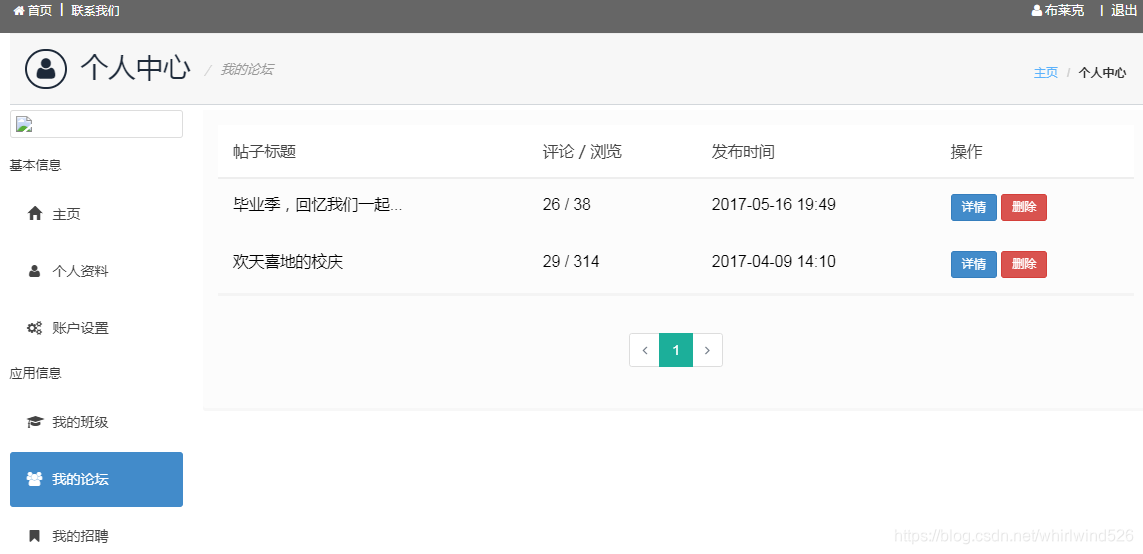The image size is (1143, 554).
Task: Click the 我的论坛 subtitle in header
Action: click(x=247, y=69)
